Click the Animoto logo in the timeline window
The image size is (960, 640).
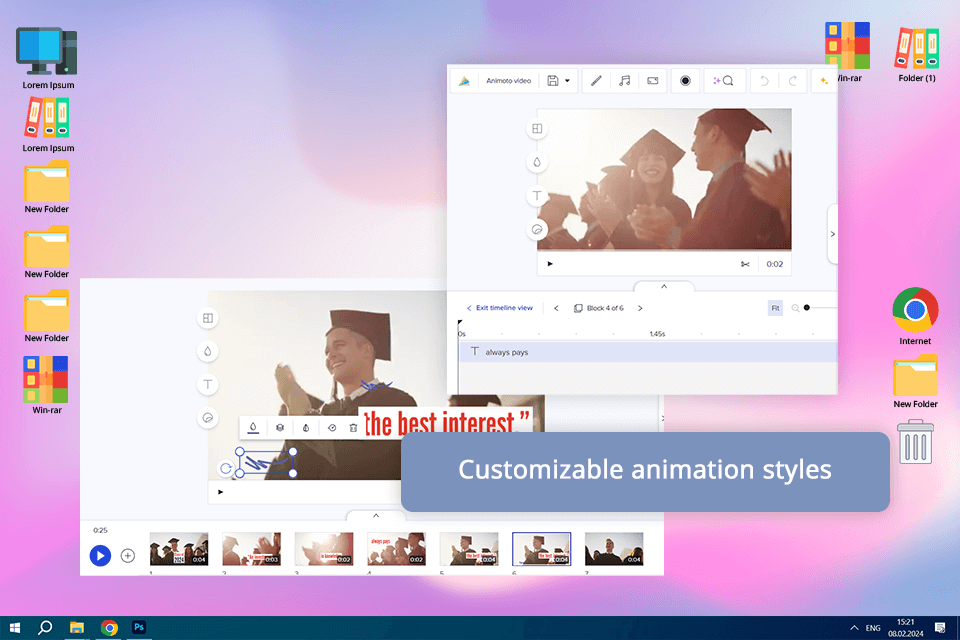coord(464,81)
